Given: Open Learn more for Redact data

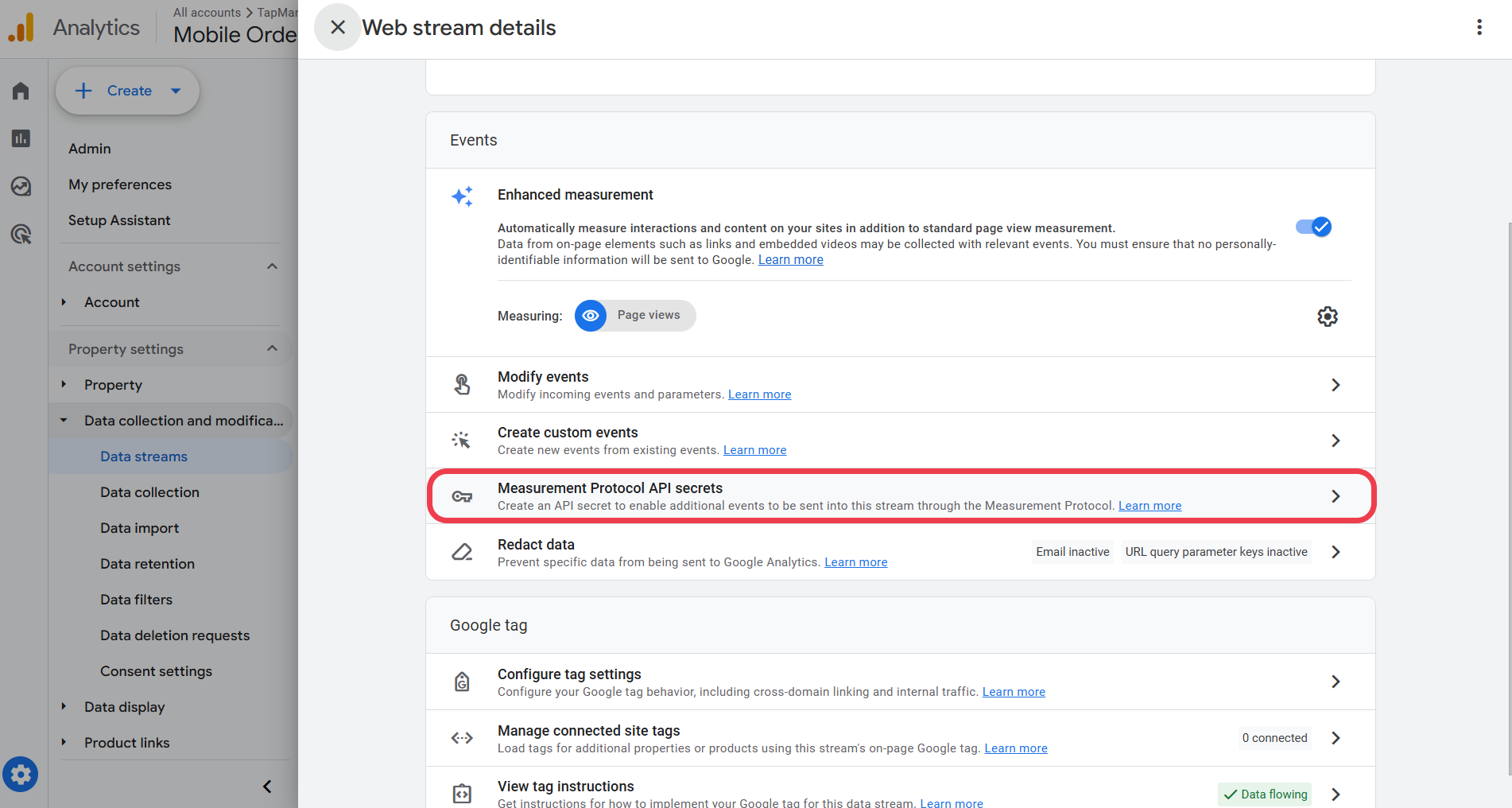Looking at the screenshot, I should (x=856, y=562).
